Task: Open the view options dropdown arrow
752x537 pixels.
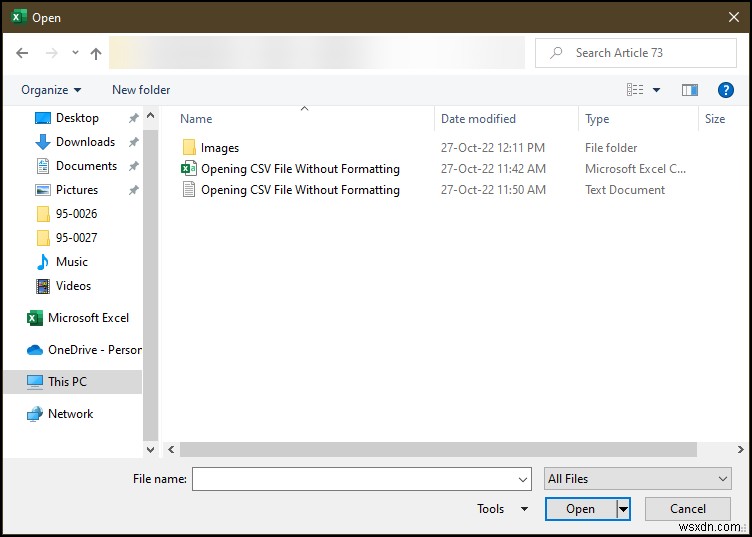Action: [x=657, y=90]
